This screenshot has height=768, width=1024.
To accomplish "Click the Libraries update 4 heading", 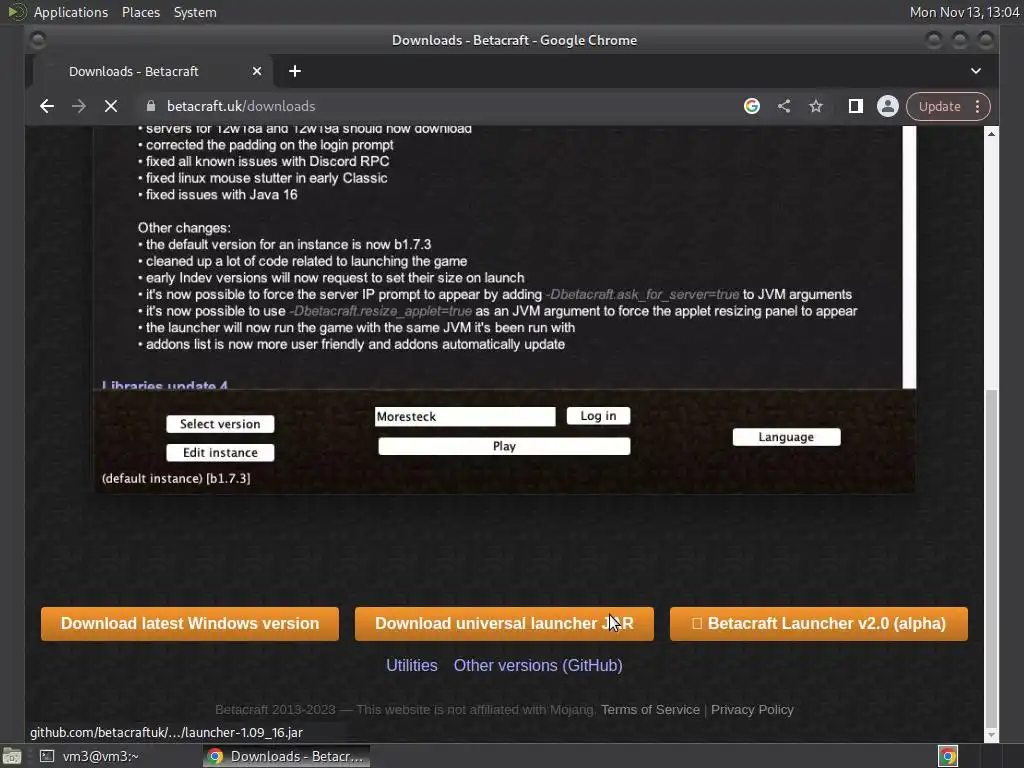I will [165, 385].
